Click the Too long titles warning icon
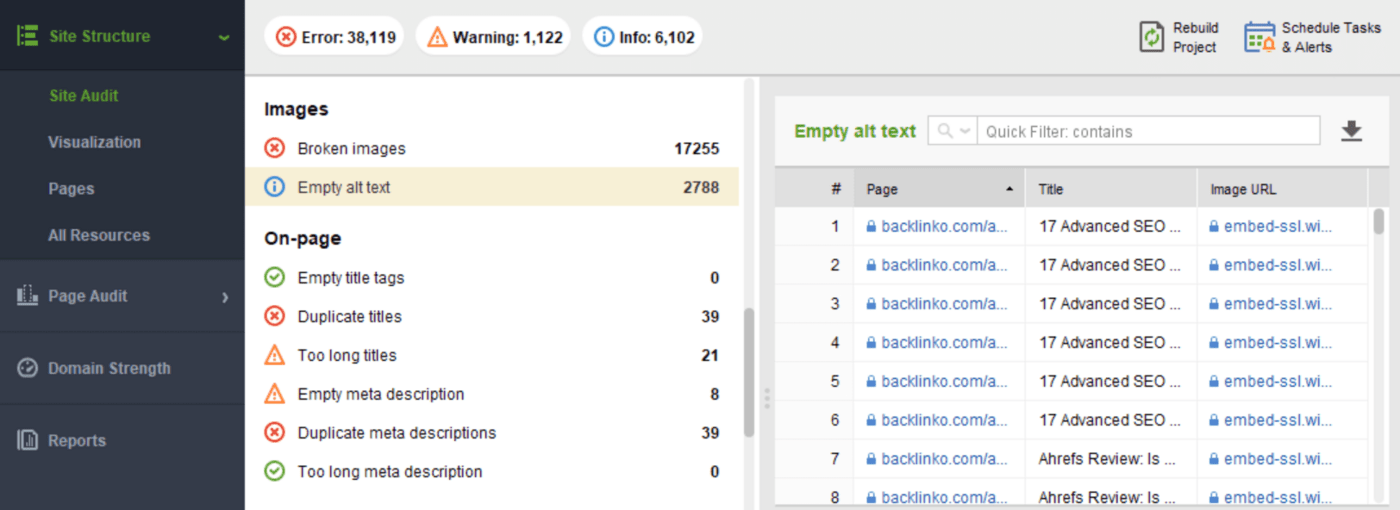 point(274,355)
